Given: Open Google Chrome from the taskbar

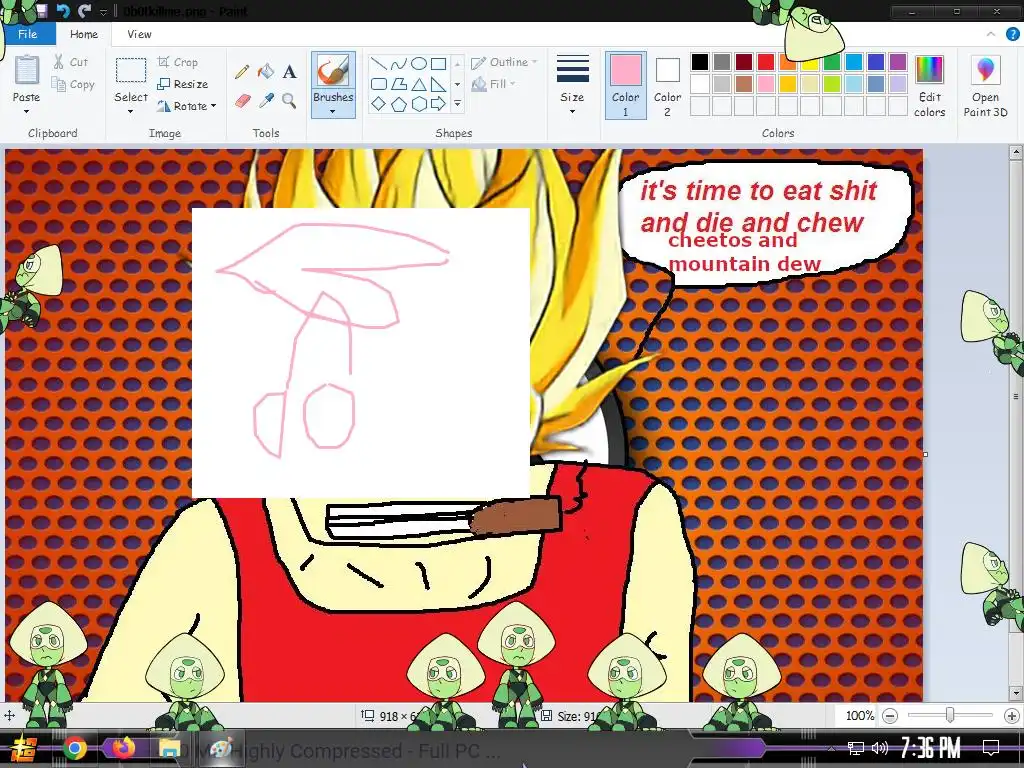Looking at the screenshot, I should click(x=74, y=748).
